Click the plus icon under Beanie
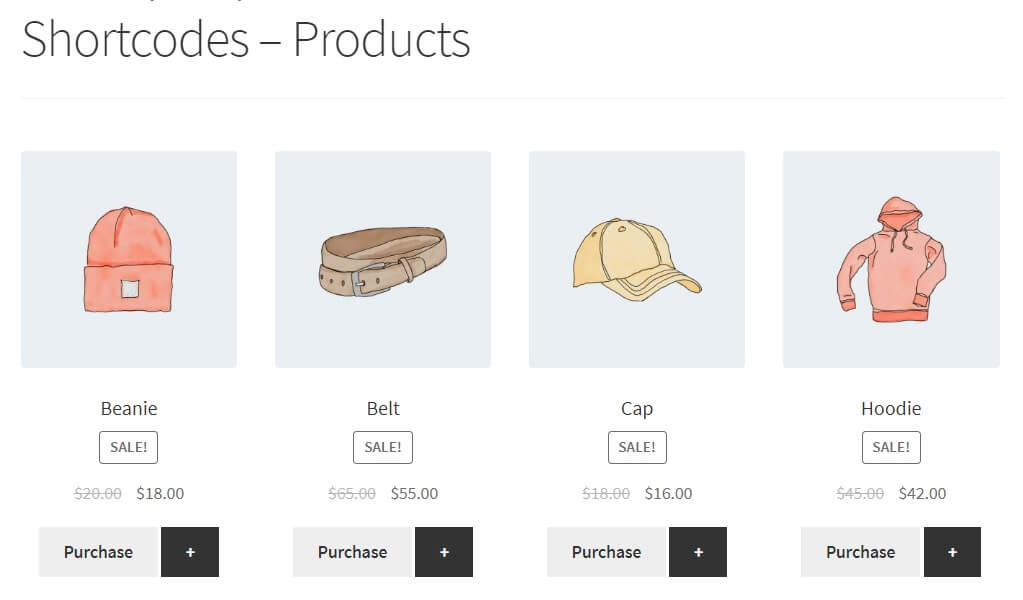 190,552
